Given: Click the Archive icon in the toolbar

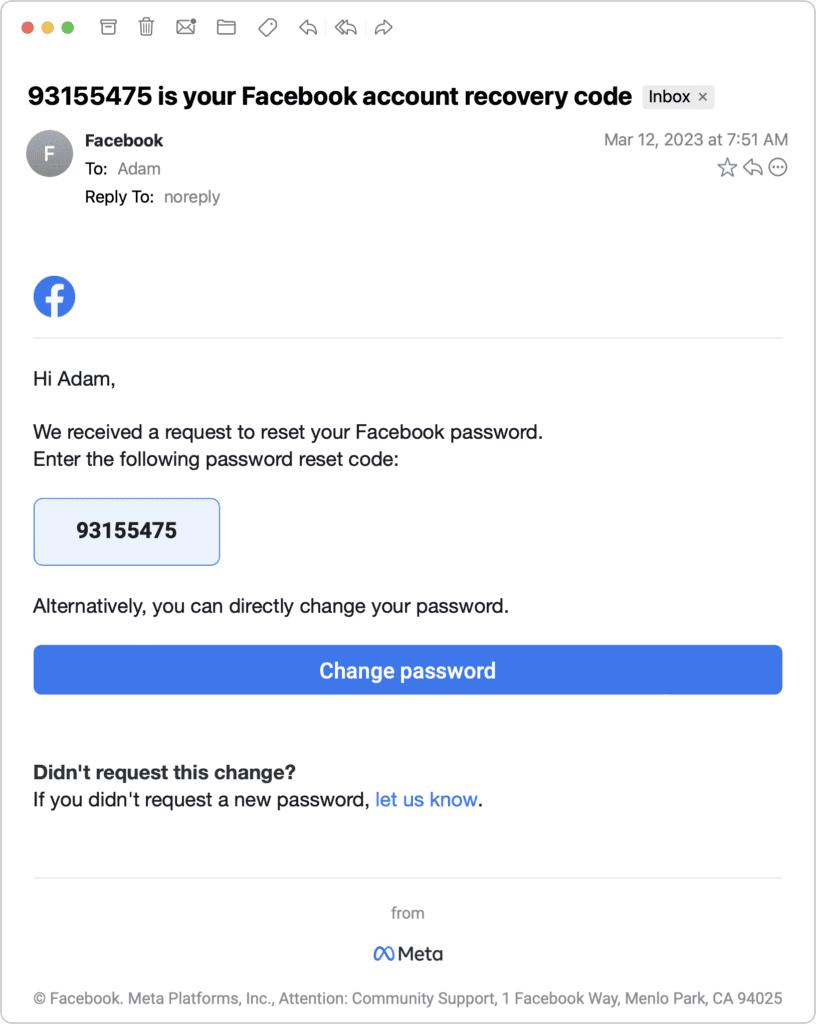Looking at the screenshot, I should (109, 27).
